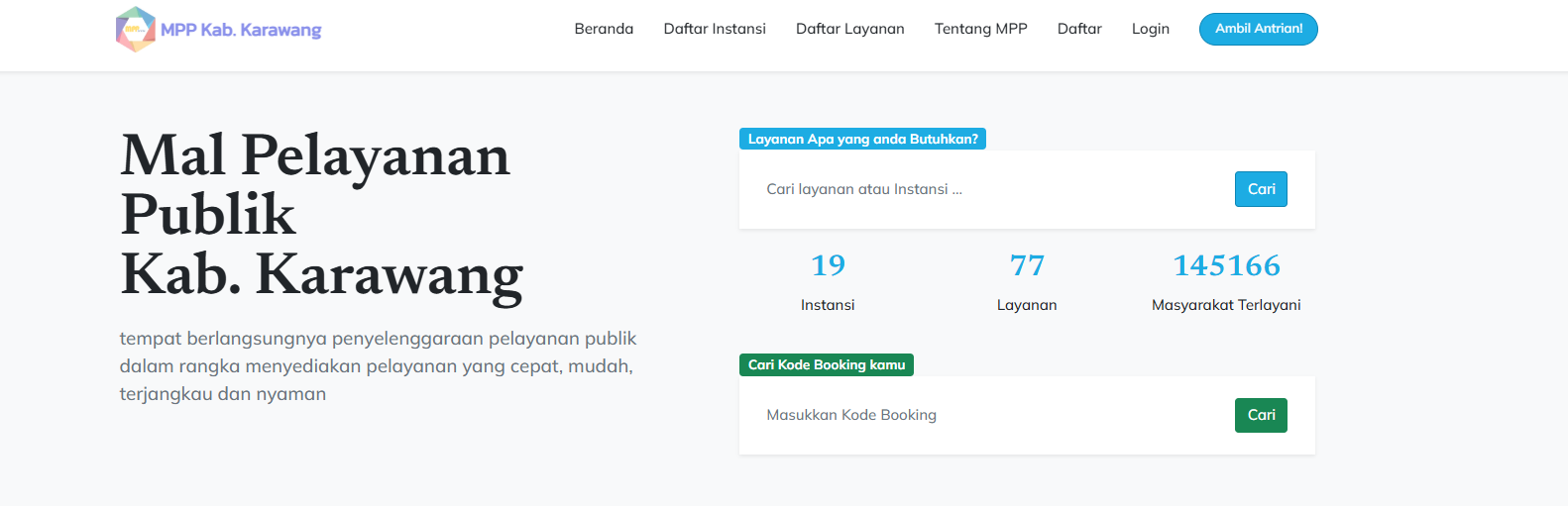This screenshot has width=1568, height=506.
Task: Click the Cari Kode Booking kamu label
Action: [827, 364]
